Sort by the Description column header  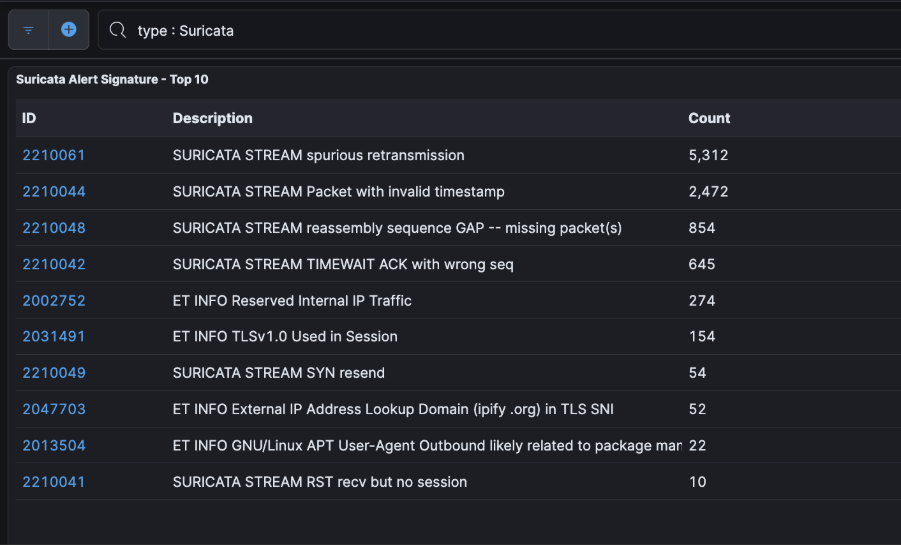point(212,118)
